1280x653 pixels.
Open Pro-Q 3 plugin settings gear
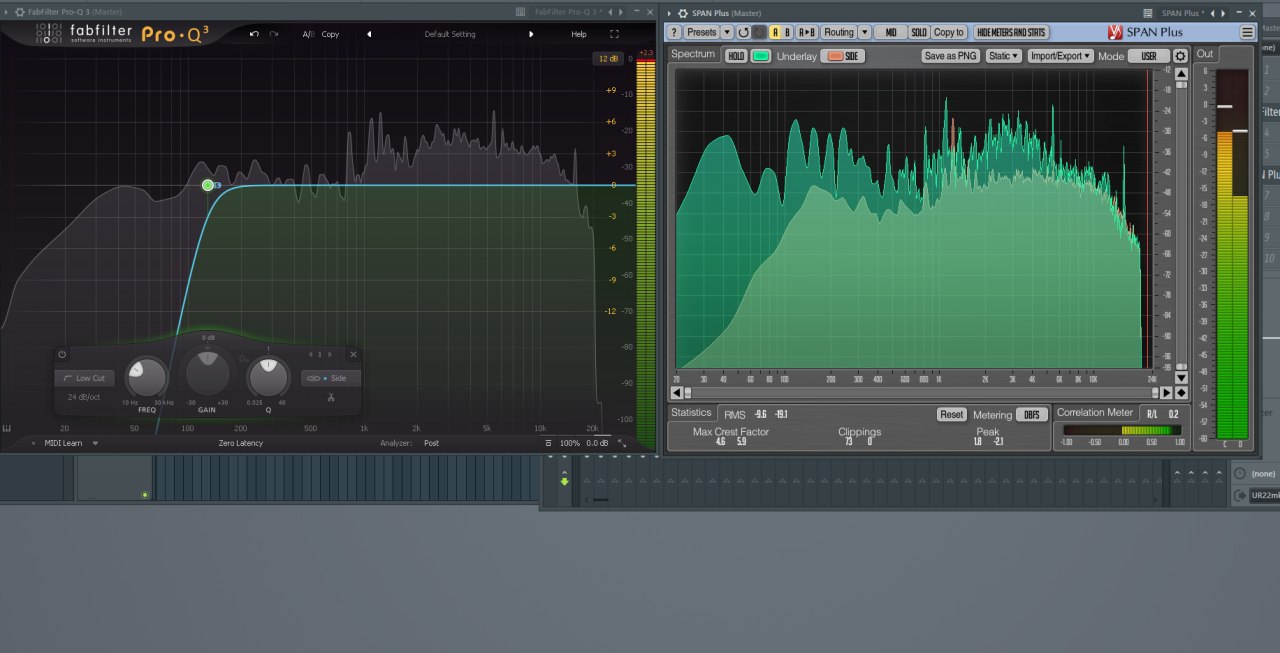(x=20, y=12)
